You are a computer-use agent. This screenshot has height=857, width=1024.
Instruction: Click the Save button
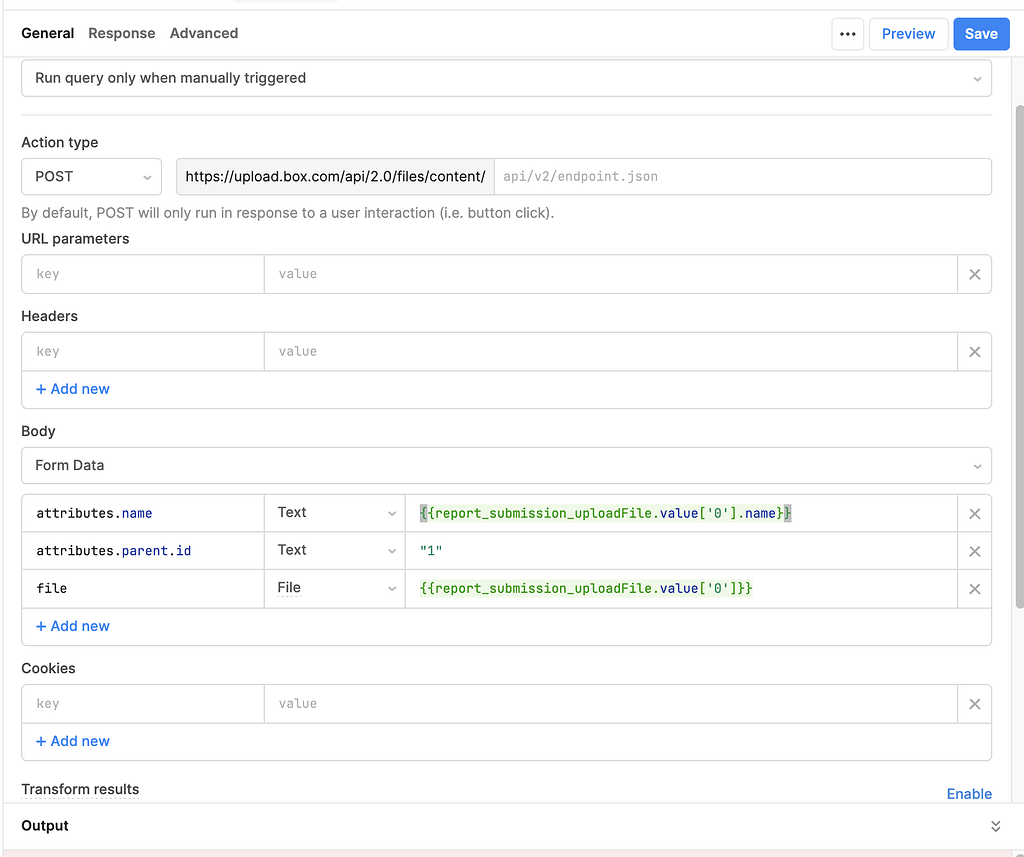point(981,33)
